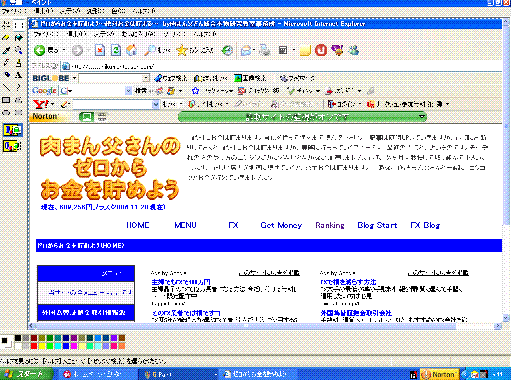The width and height of the screenshot is (512, 380).
Task: Choose the Rounded Rectangle tool in Paint
Action: click(19, 112)
